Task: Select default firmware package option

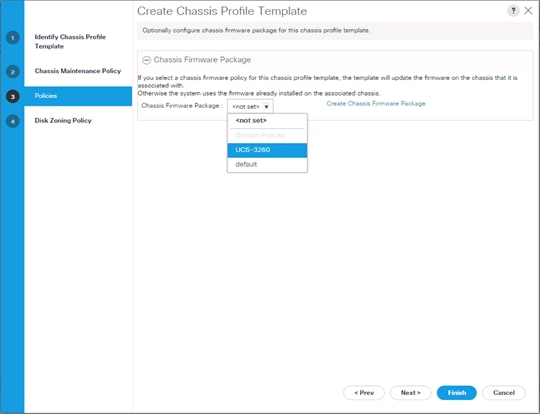Action: click(x=267, y=165)
